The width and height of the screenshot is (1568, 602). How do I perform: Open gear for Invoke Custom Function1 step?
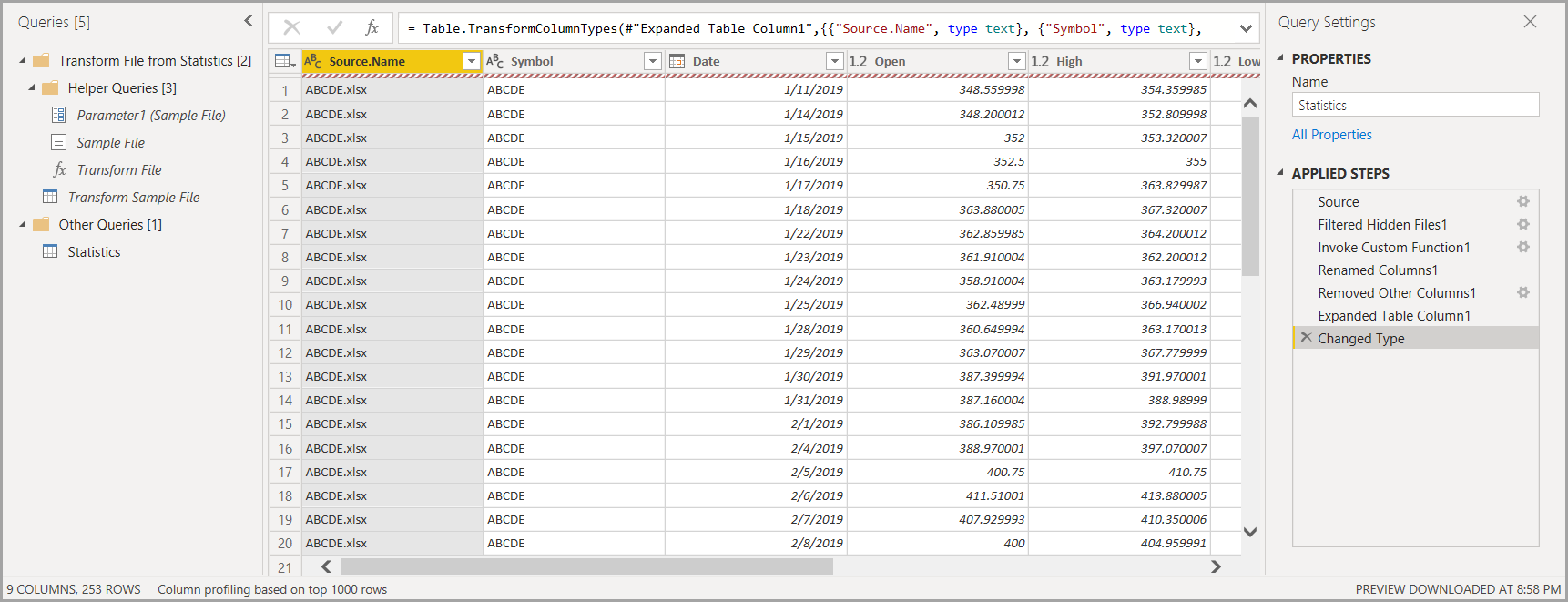click(x=1522, y=247)
